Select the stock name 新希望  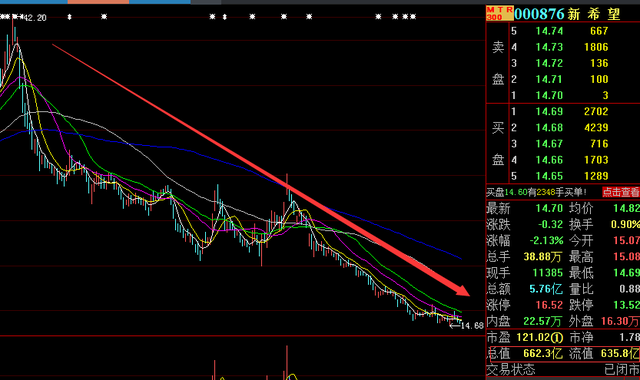point(593,14)
